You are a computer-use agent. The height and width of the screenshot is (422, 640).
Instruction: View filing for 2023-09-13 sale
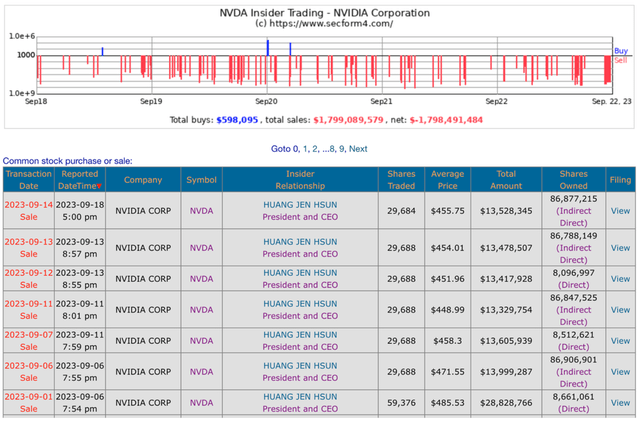coord(620,248)
